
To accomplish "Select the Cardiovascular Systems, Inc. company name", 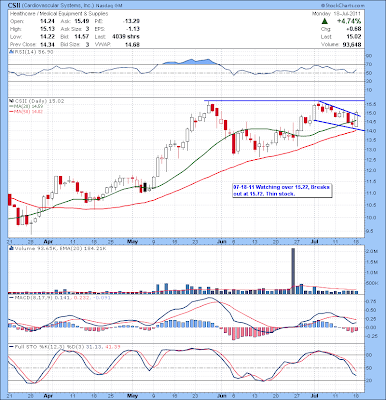I will [x=58, y=6].
